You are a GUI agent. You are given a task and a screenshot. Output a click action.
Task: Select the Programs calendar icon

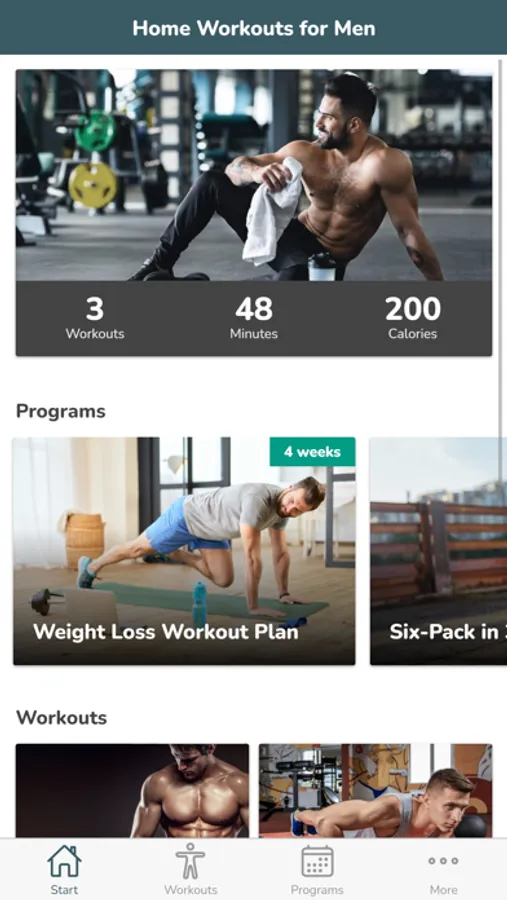317,861
